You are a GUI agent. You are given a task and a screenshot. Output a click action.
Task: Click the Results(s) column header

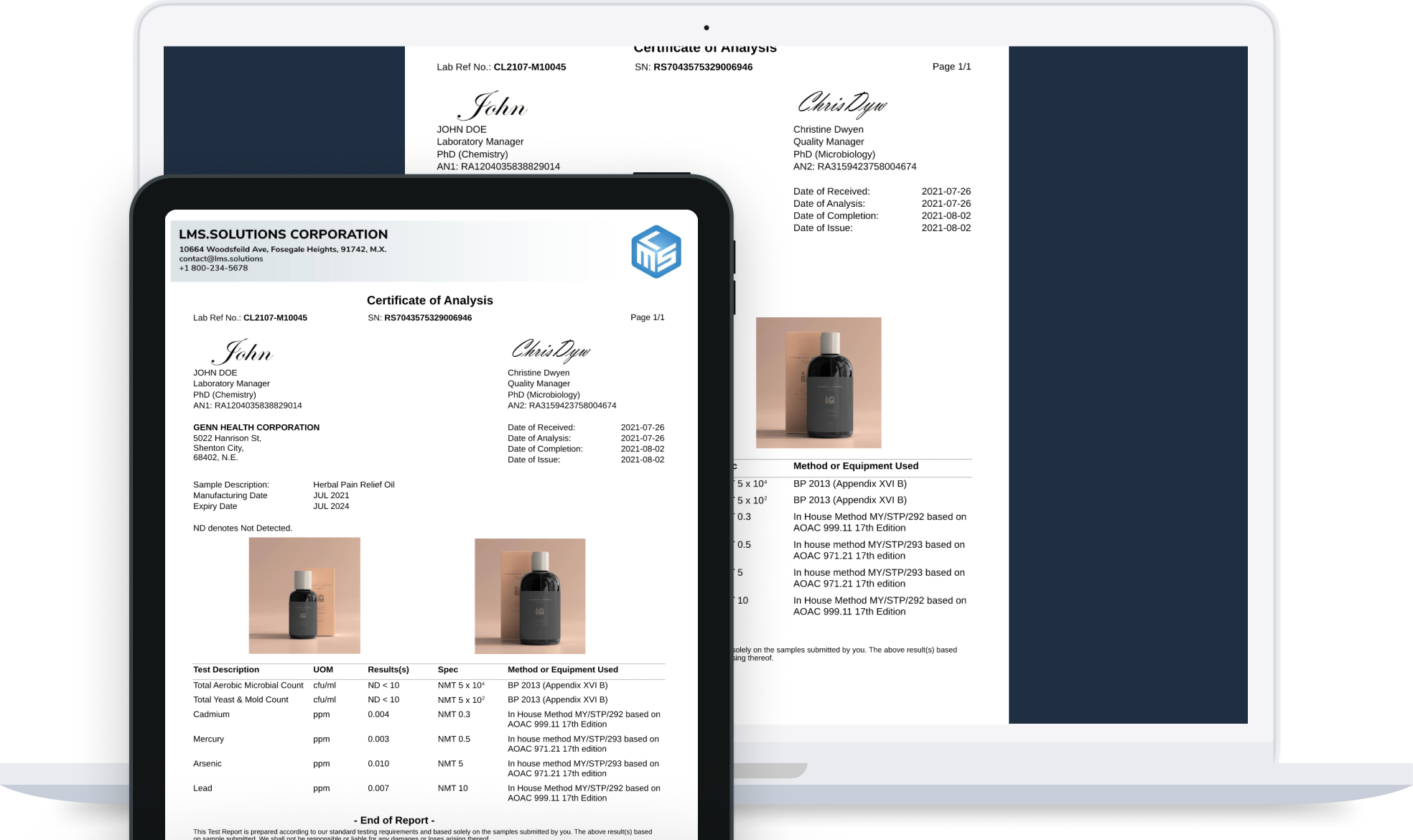pos(388,669)
